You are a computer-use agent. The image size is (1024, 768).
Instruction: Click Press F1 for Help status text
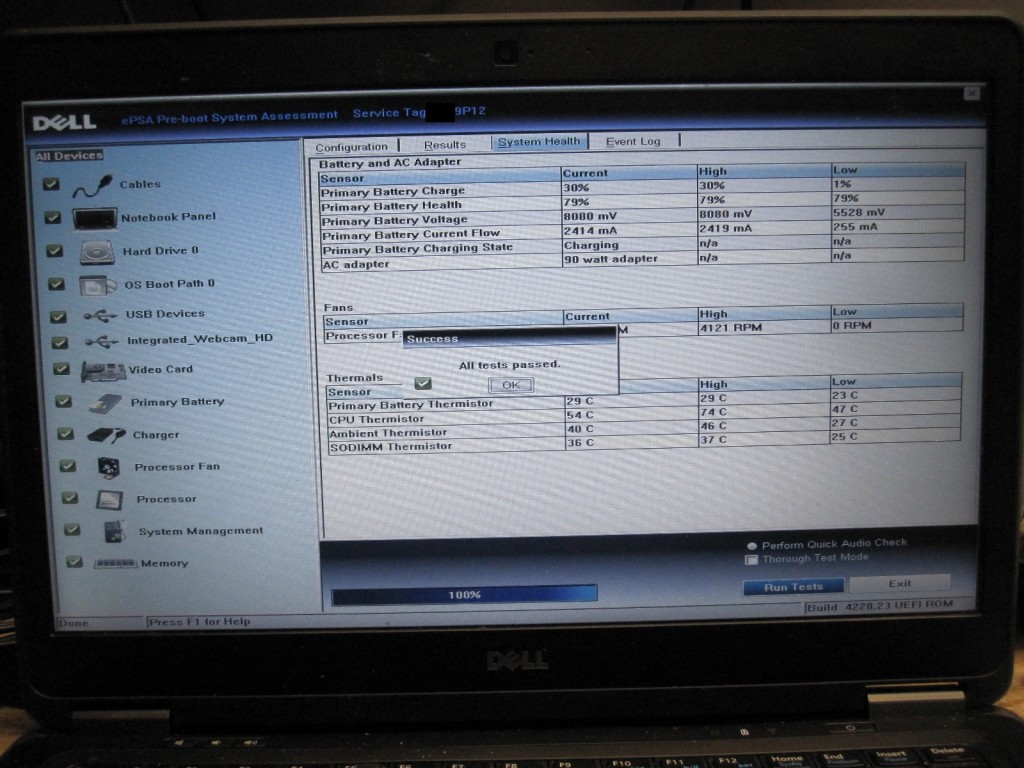tap(200, 622)
